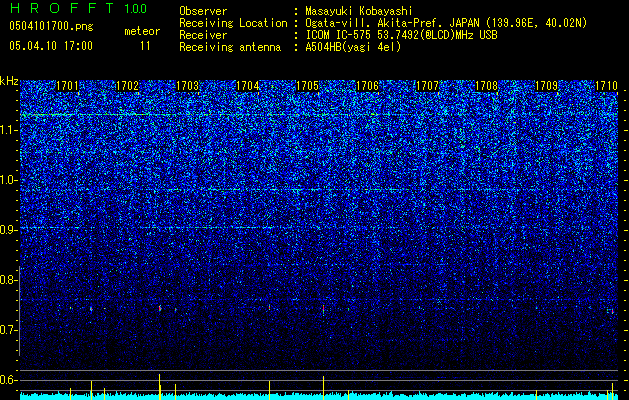Viewport: 629px width, 400px height.
Task: Click the HROFFT 1.0.0 program title
Action: [78, 8]
